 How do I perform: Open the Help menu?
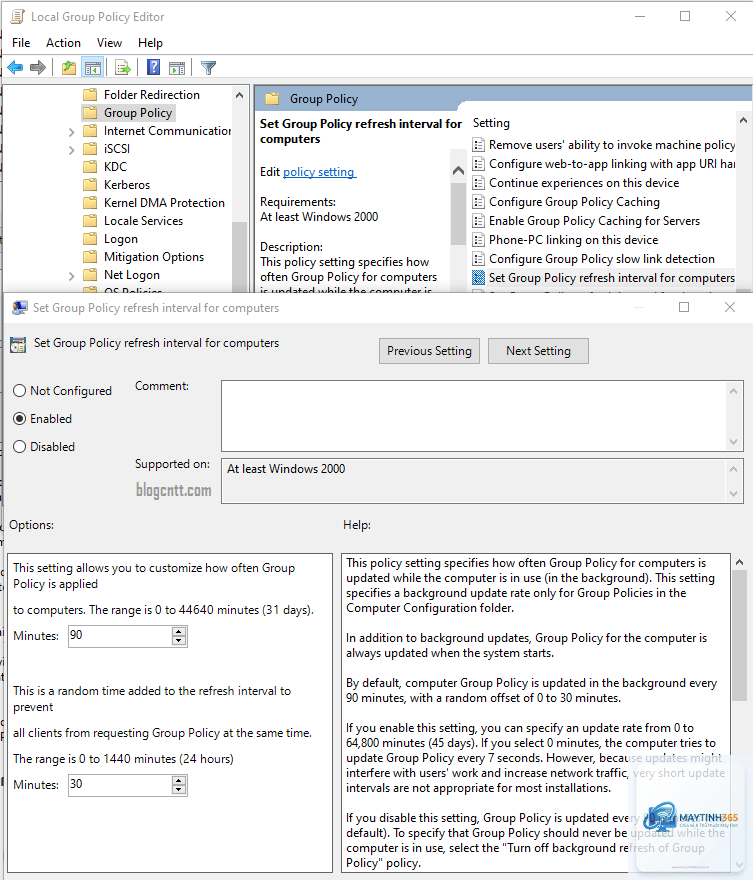click(150, 43)
